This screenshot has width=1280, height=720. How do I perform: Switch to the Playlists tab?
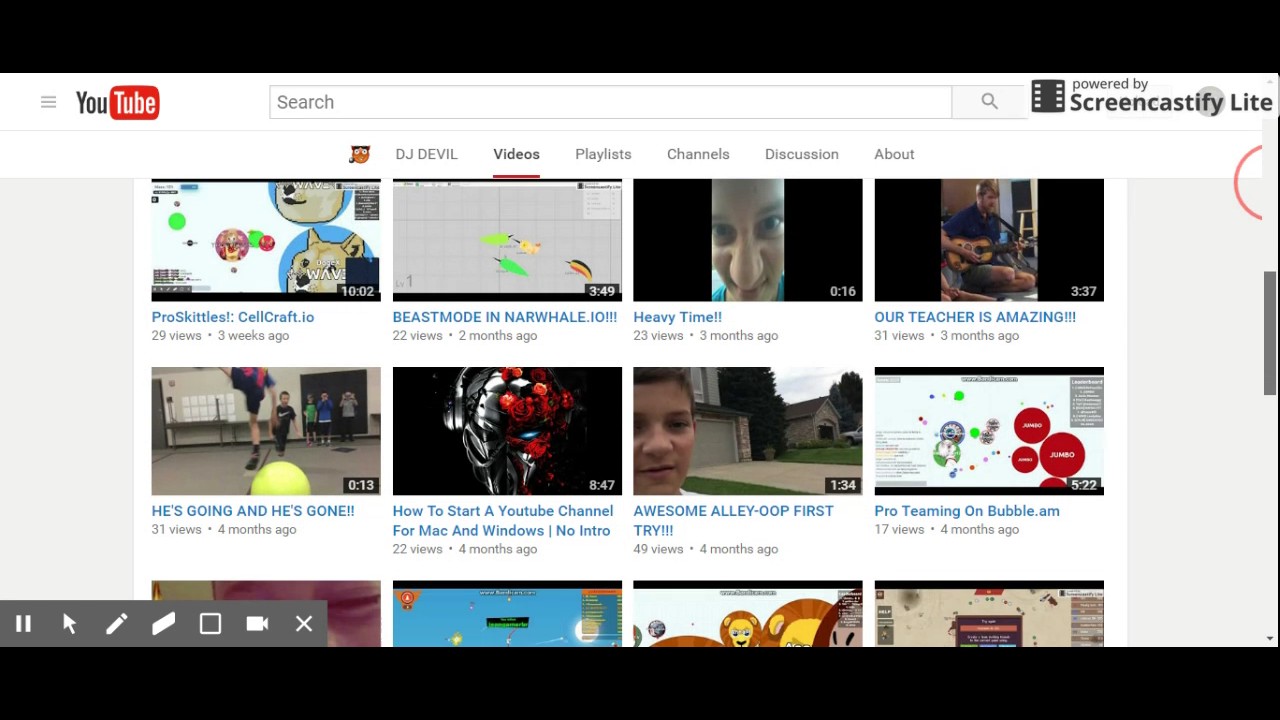pyautogui.click(x=603, y=154)
